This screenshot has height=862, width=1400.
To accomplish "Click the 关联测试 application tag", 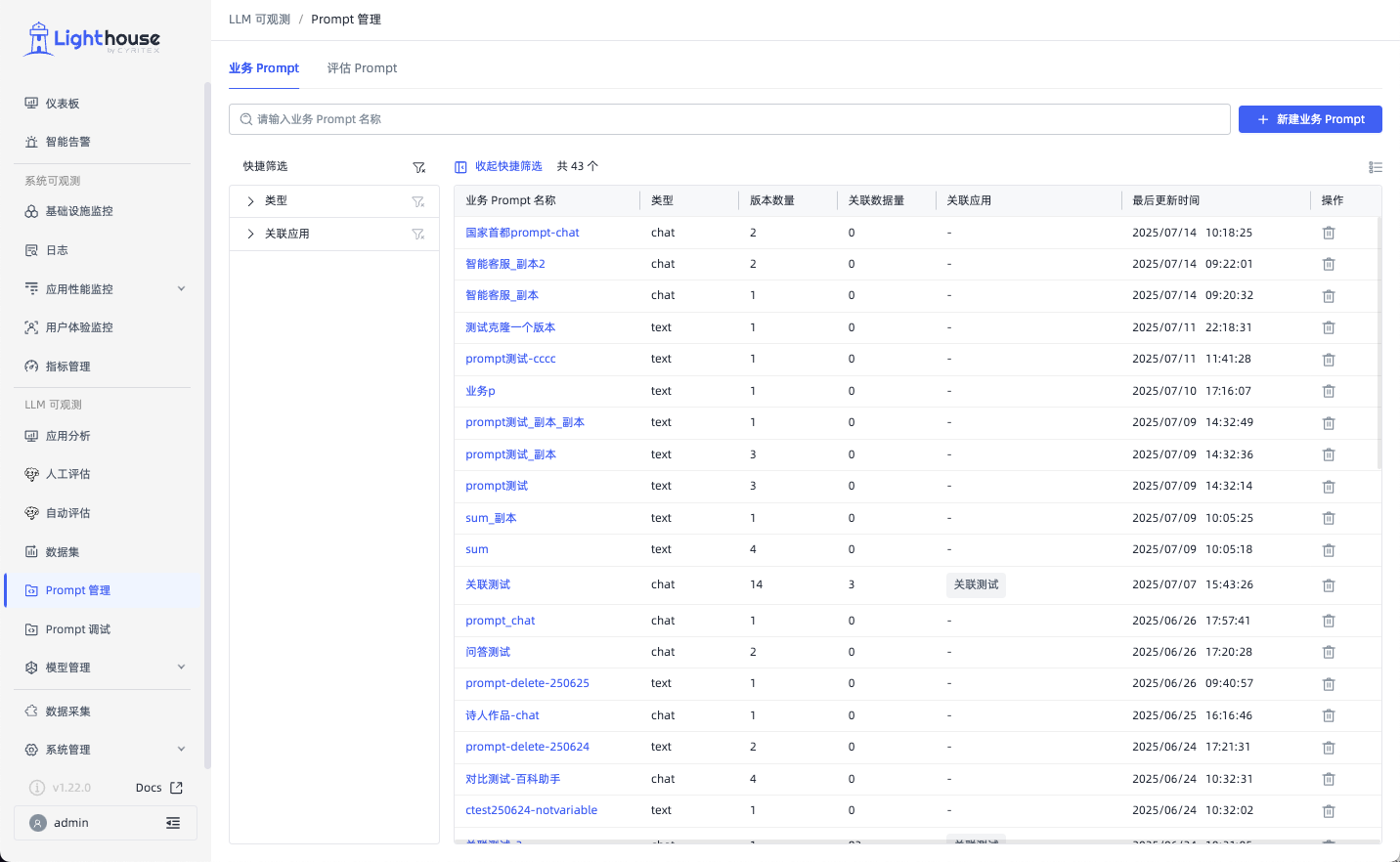I will [976, 584].
